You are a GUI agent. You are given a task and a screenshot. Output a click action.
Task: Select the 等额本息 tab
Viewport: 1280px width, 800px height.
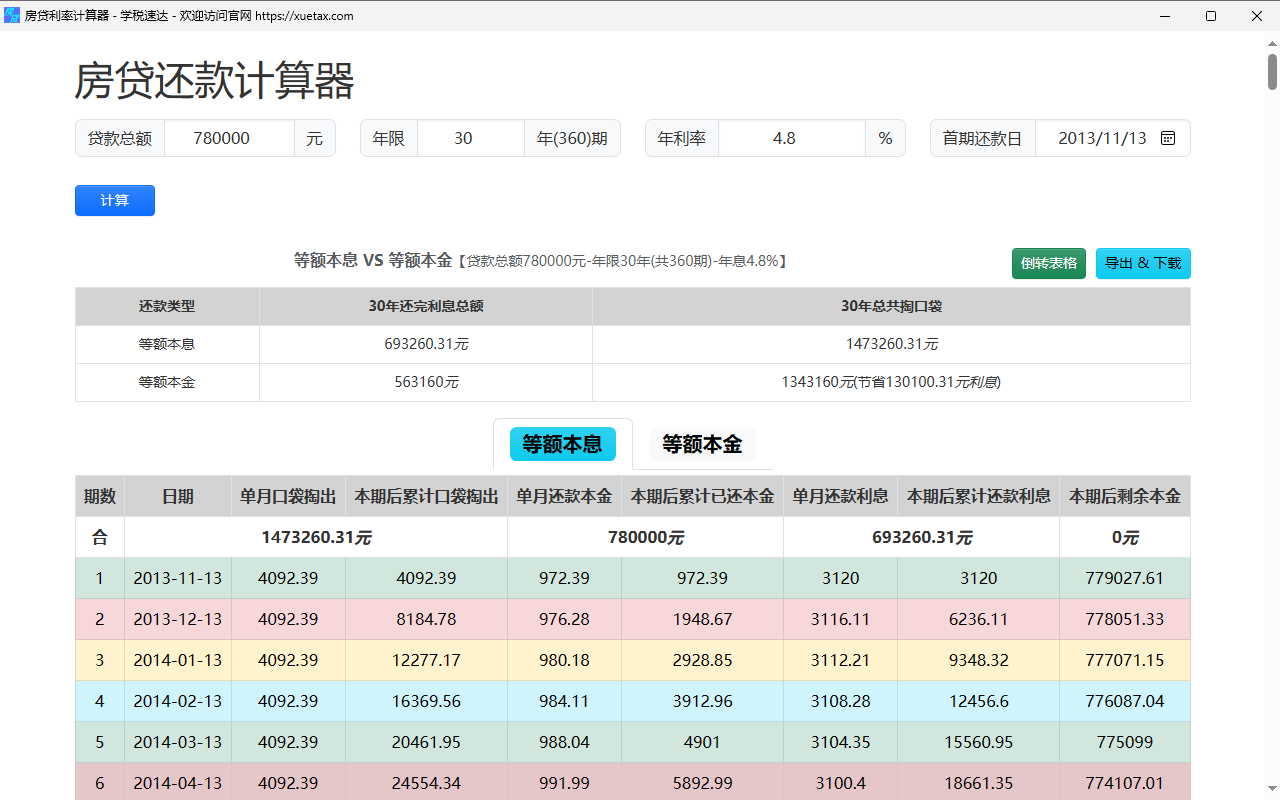tap(563, 444)
